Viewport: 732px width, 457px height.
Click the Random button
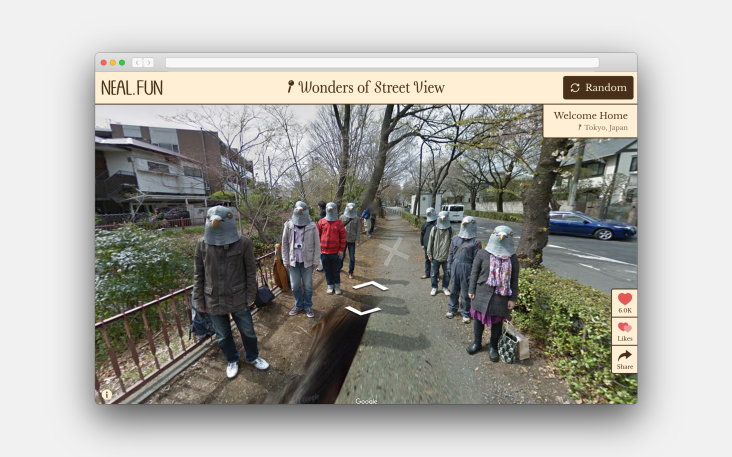click(x=598, y=88)
